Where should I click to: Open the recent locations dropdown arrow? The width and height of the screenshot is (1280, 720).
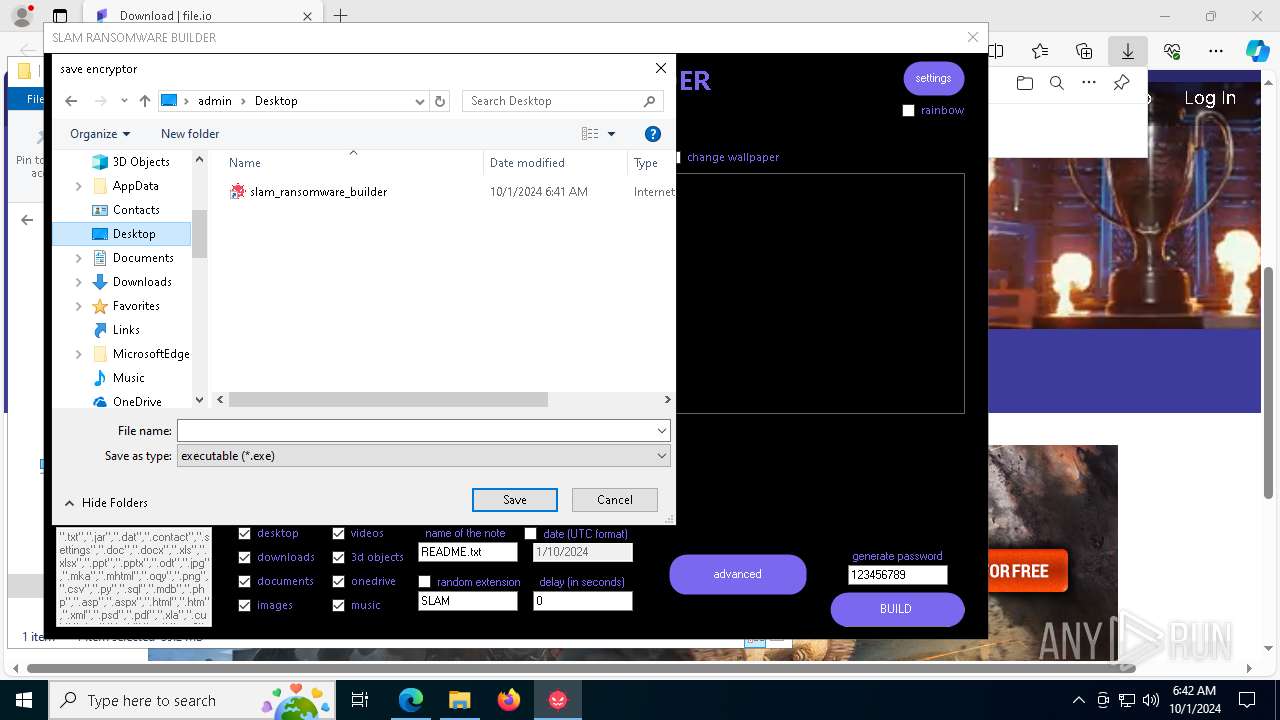124,101
